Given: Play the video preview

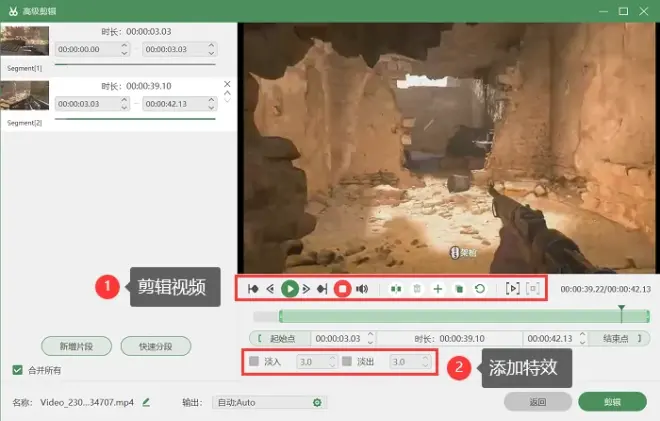Looking at the screenshot, I should coord(290,289).
